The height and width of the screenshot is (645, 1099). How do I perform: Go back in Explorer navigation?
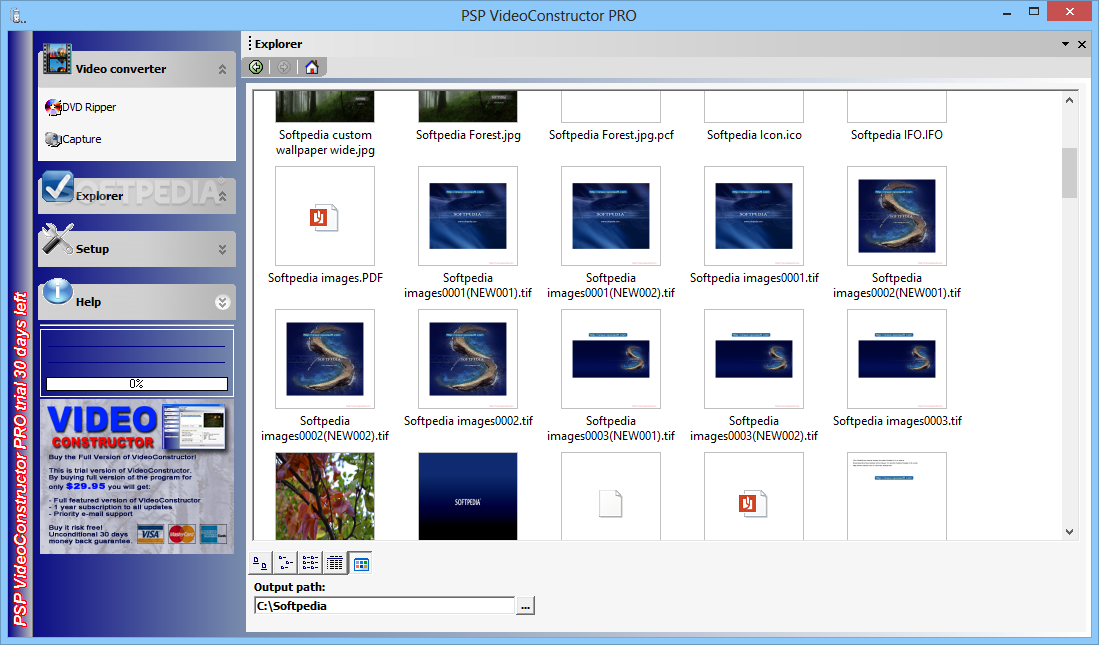pyautogui.click(x=257, y=67)
